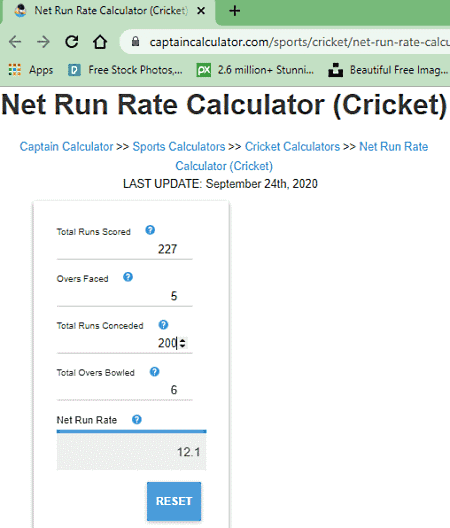Click the Captain Calculator tab favicon
450x528 pixels.
21,11
